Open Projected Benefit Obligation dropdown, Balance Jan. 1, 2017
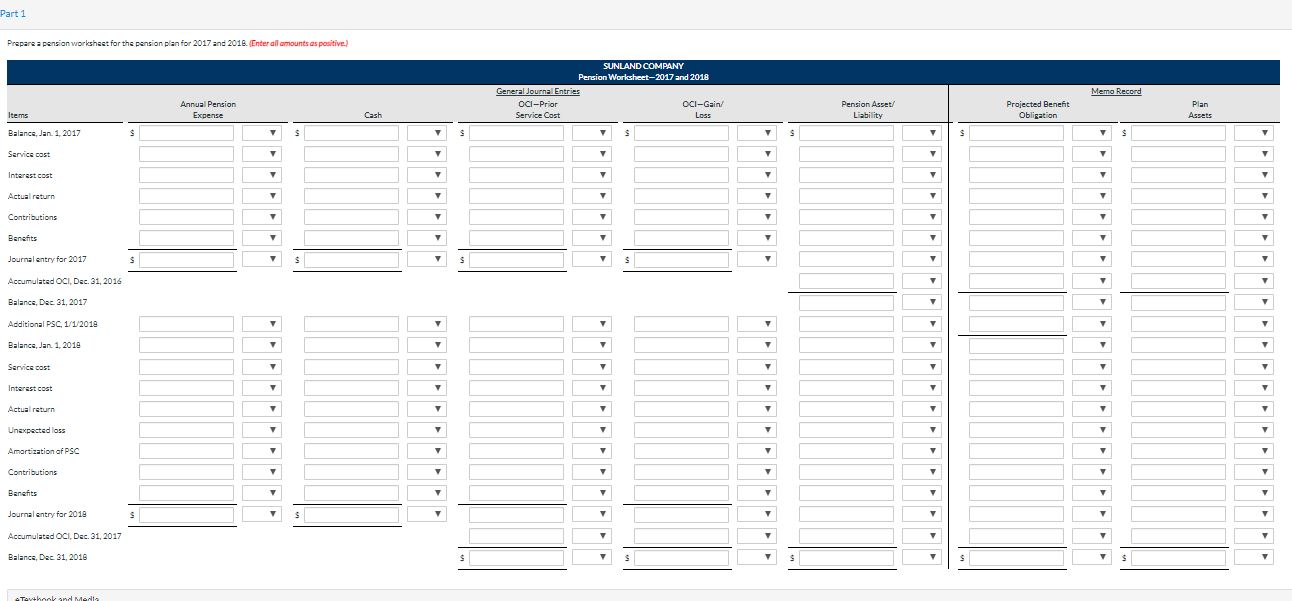 point(1090,133)
